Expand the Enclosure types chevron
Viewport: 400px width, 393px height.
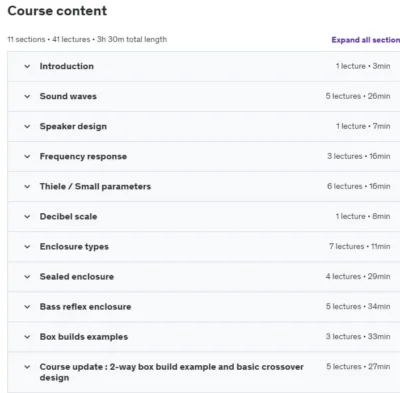pos(27,247)
